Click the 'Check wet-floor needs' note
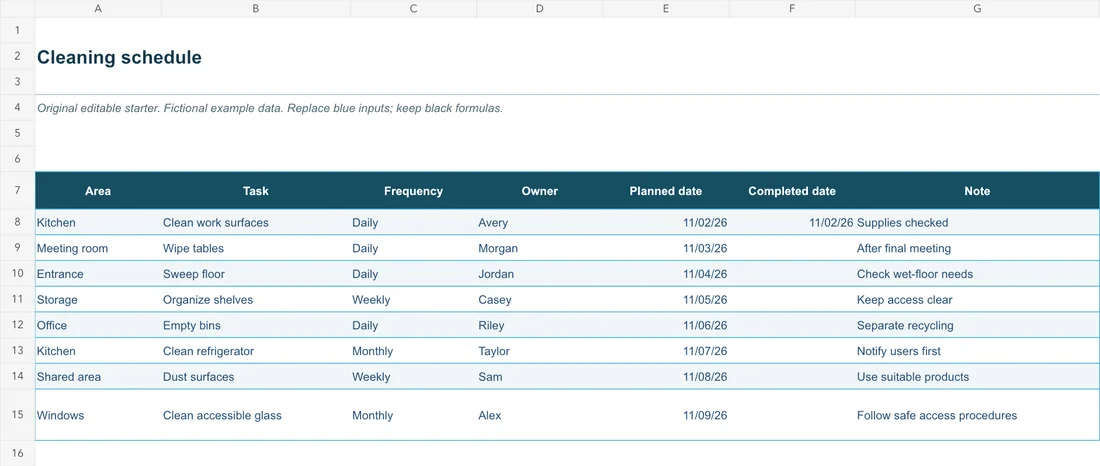 click(977, 274)
